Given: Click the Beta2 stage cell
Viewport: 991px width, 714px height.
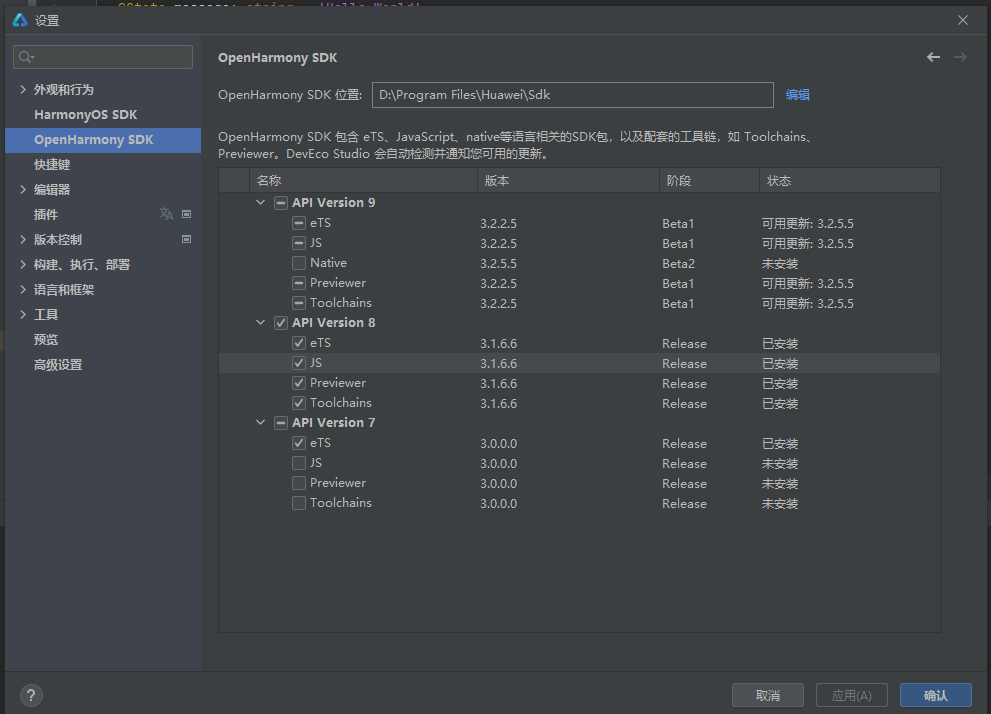Looking at the screenshot, I should pyautogui.click(x=678, y=263).
